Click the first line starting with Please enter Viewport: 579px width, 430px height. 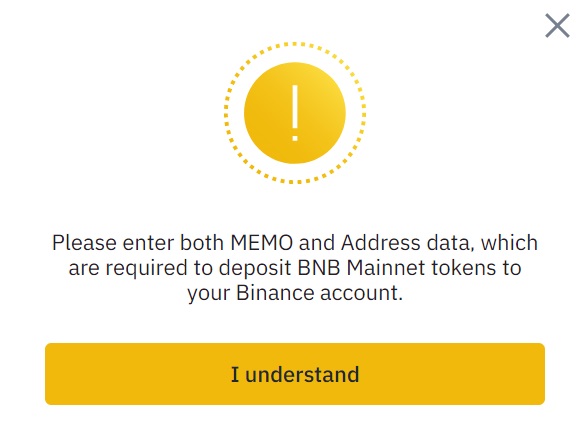pos(295,243)
